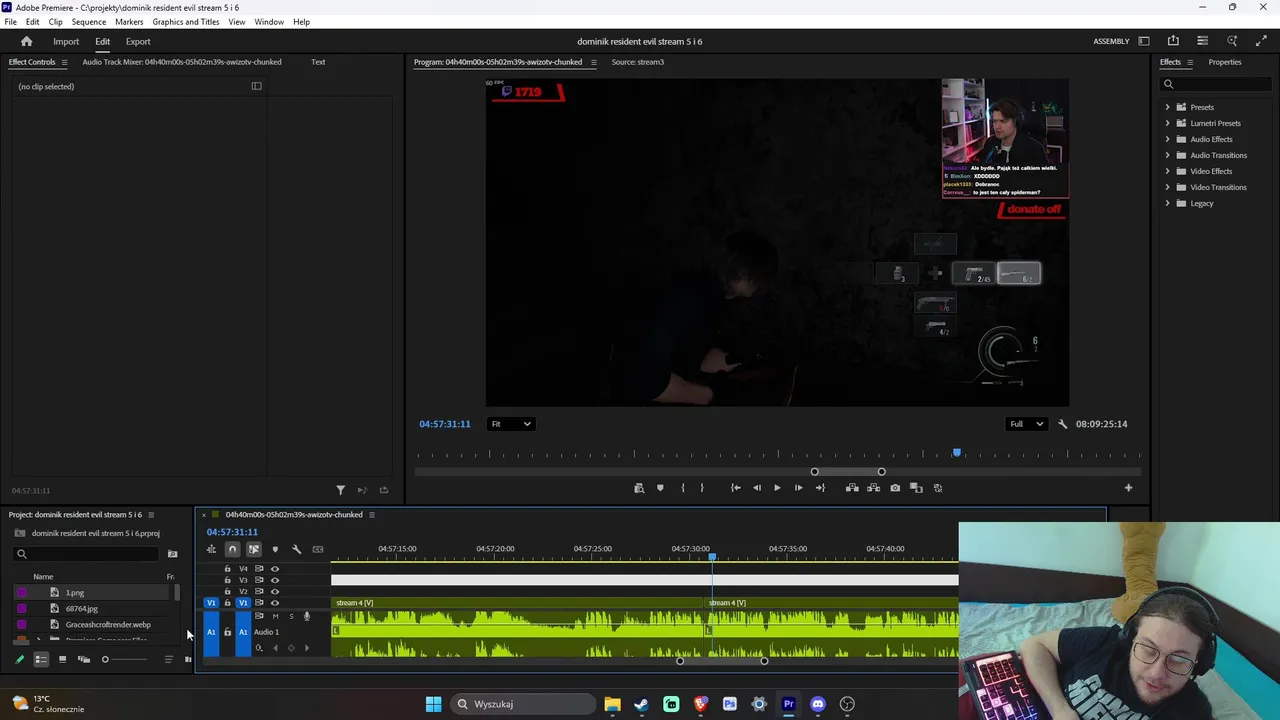Switch to the Export workspace
This screenshot has width=1280, height=720.
tap(138, 41)
